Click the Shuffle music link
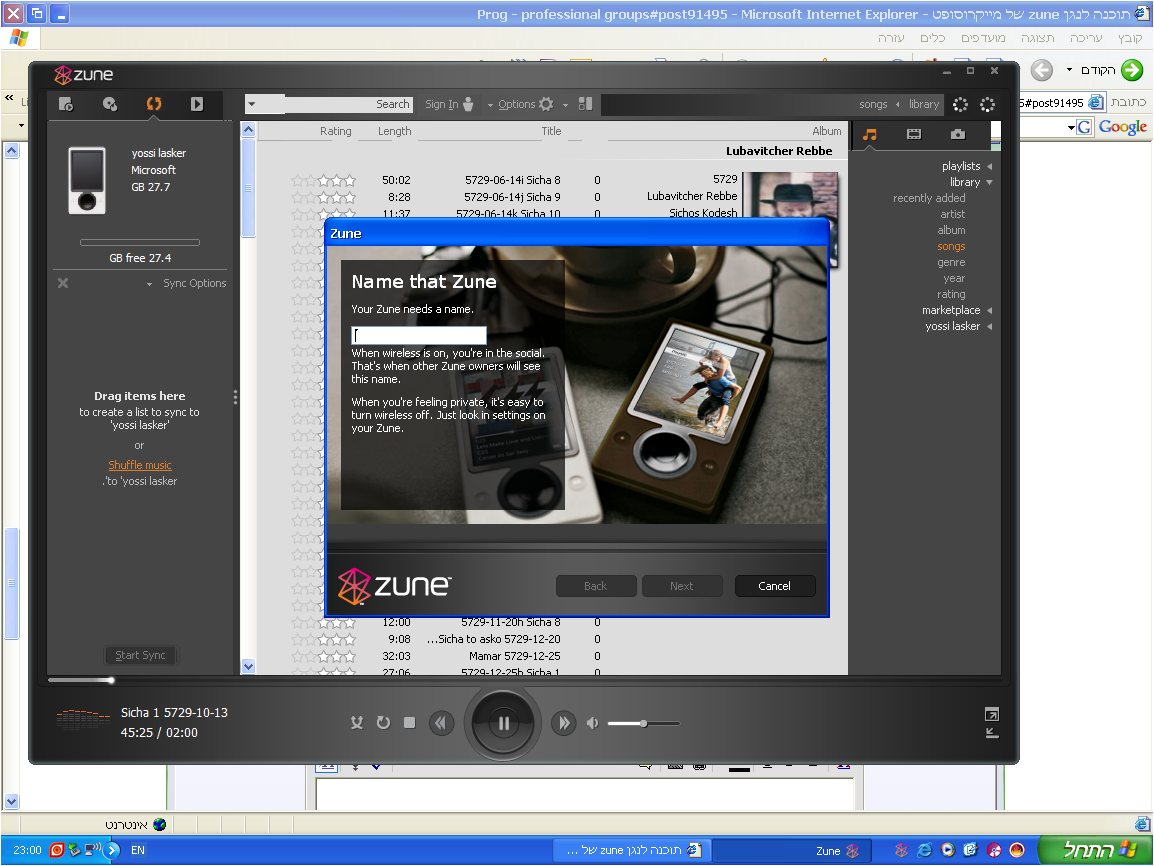 pos(140,465)
